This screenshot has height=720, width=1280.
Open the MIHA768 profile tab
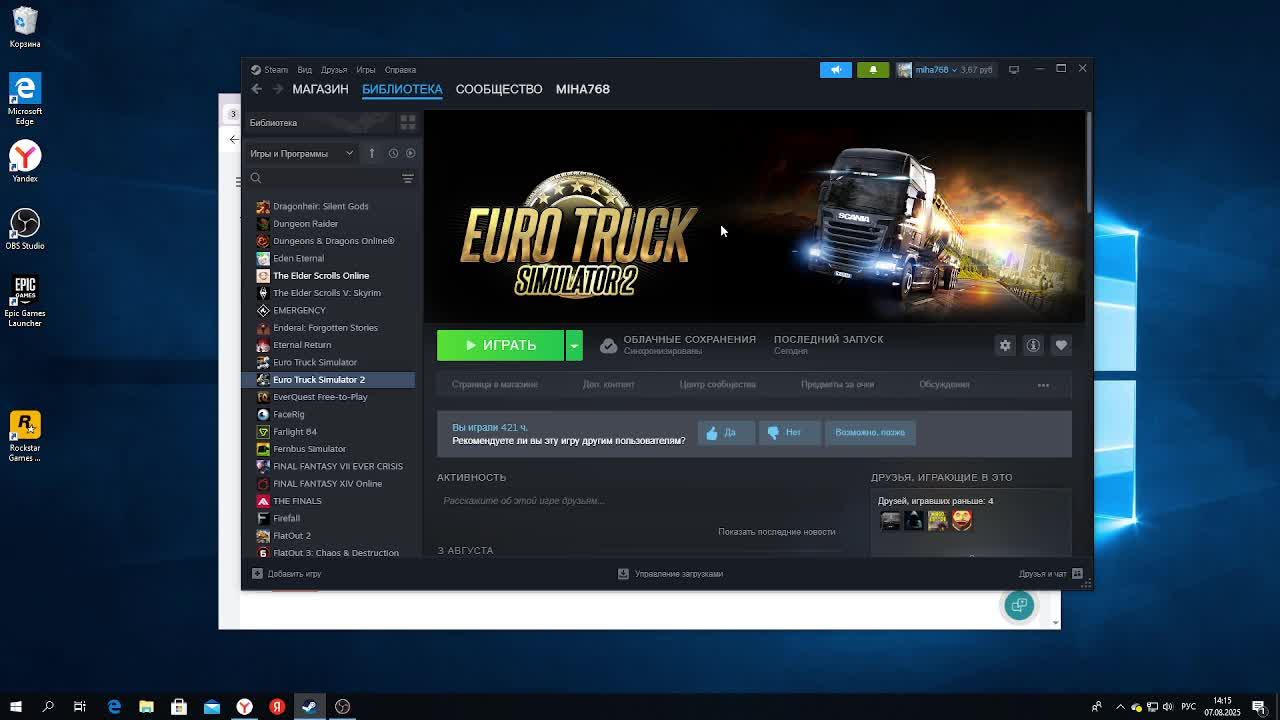point(583,89)
